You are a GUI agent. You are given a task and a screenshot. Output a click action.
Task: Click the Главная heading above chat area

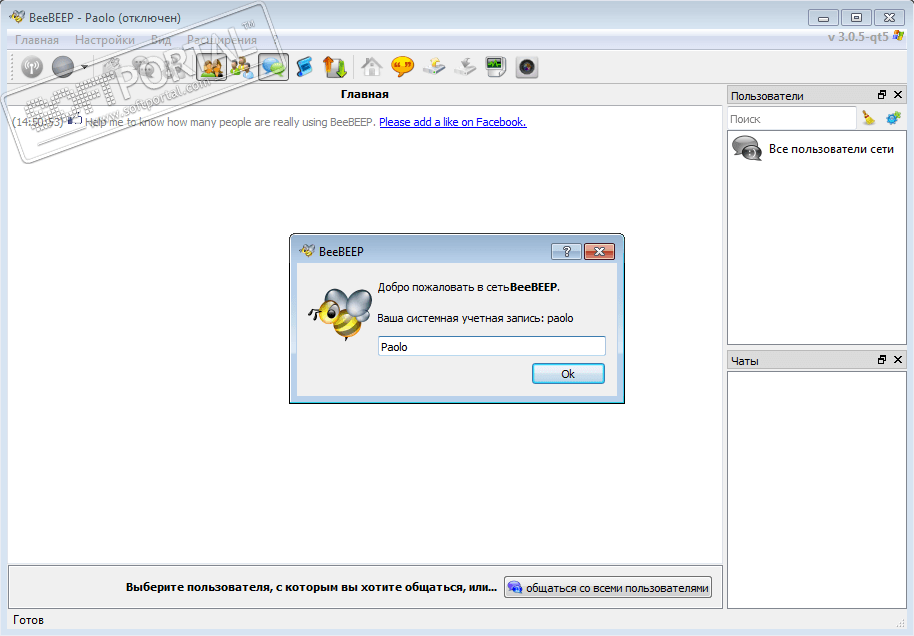pos(365,94)
